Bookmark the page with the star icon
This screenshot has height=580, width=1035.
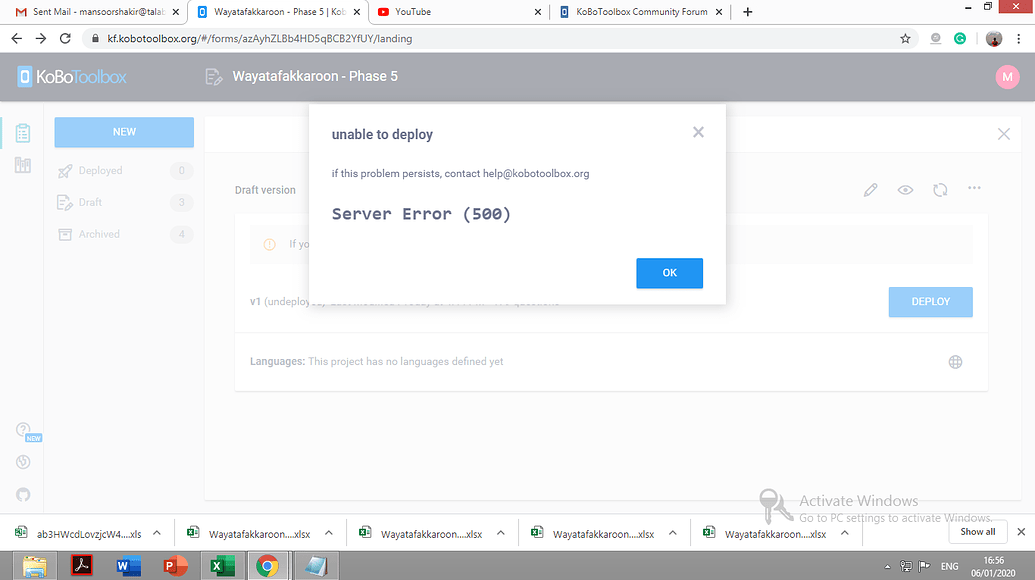pos(905,38)
